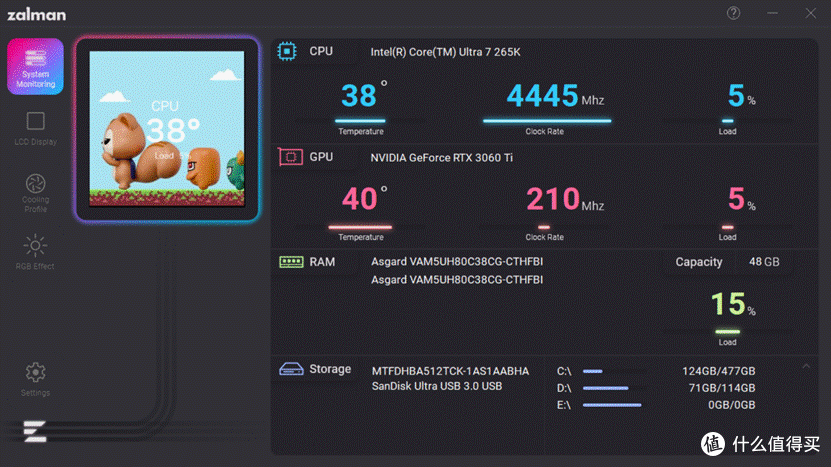Viewport: 831px width, 467px height.
Task: Click the CPU clock rate bar
Action: tap(547, 121)
